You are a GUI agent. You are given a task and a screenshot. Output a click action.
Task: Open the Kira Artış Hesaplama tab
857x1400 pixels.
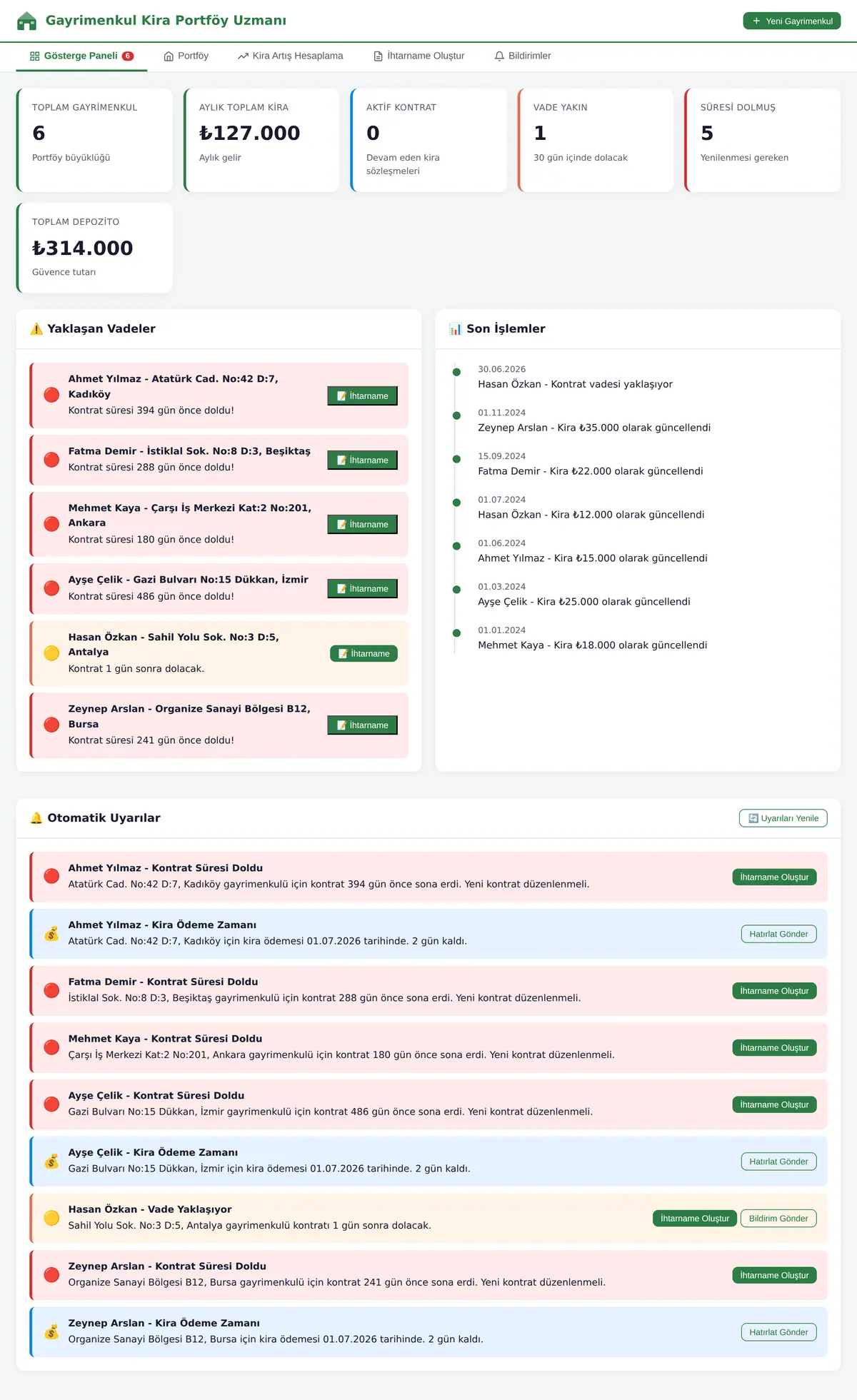click(291, 56)
